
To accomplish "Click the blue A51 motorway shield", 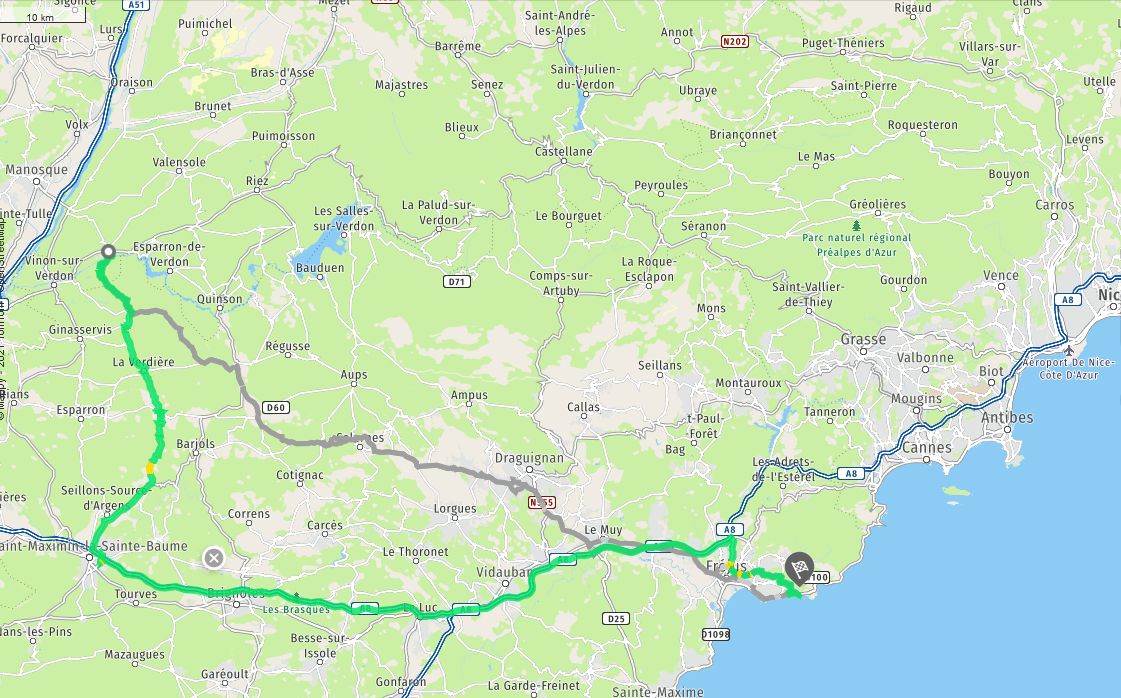I will pyautogui.click(x=135, y=4).
